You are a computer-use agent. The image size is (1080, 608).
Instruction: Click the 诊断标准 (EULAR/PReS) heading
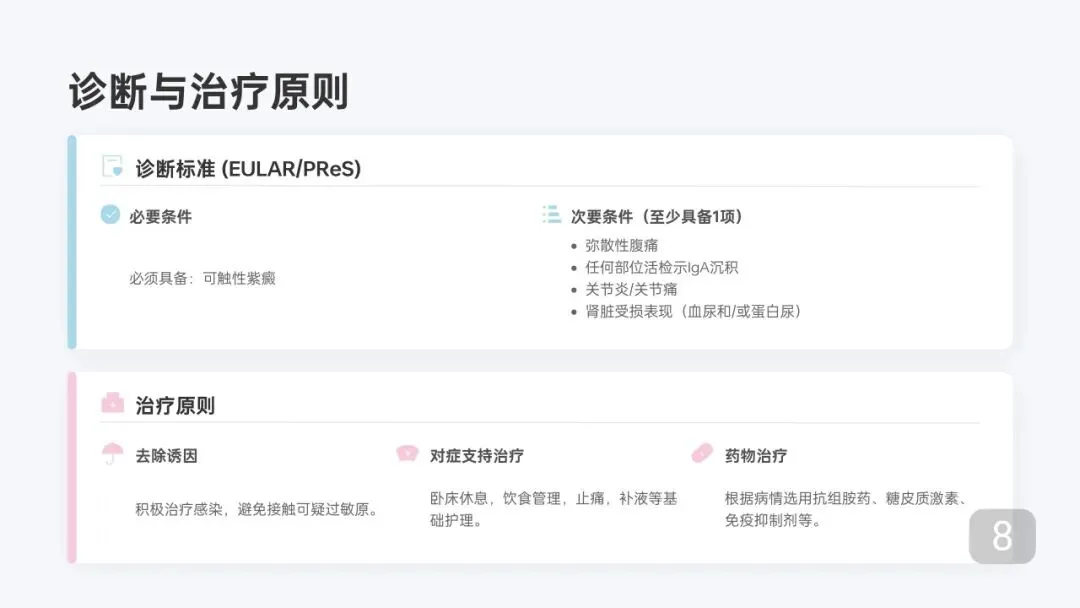click(248, 169)
